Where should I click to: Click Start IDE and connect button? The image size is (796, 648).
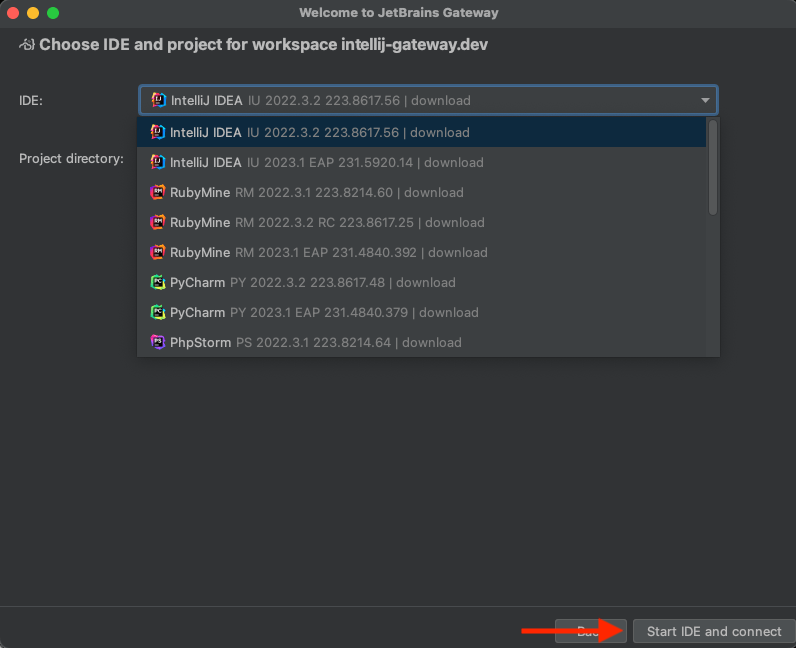714,631
